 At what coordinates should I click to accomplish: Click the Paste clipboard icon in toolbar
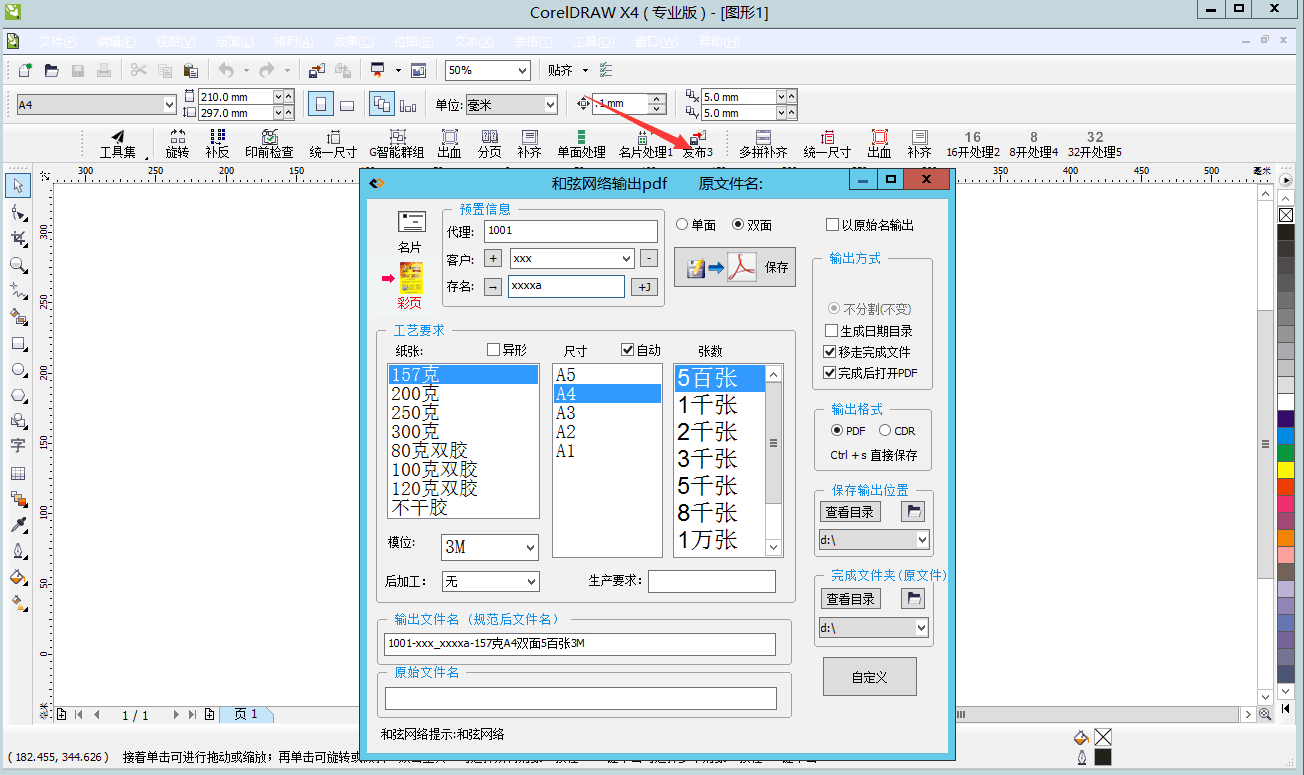(190, 70)
